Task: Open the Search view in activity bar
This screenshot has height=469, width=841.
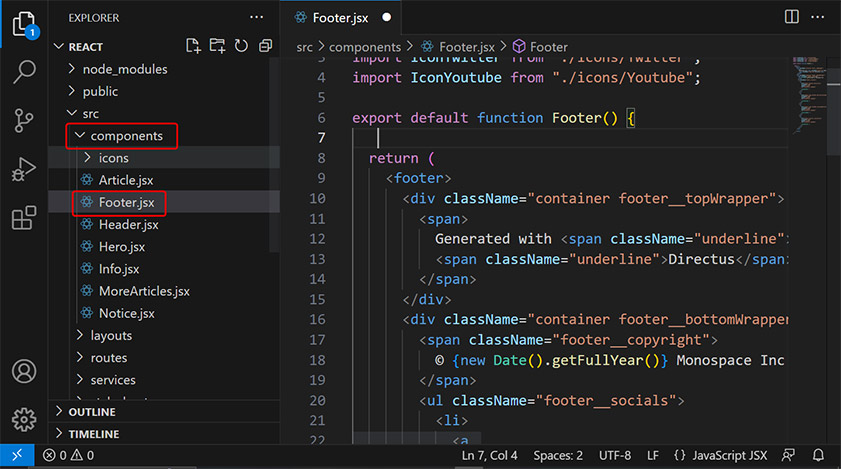Action: [x=25, y=71]
